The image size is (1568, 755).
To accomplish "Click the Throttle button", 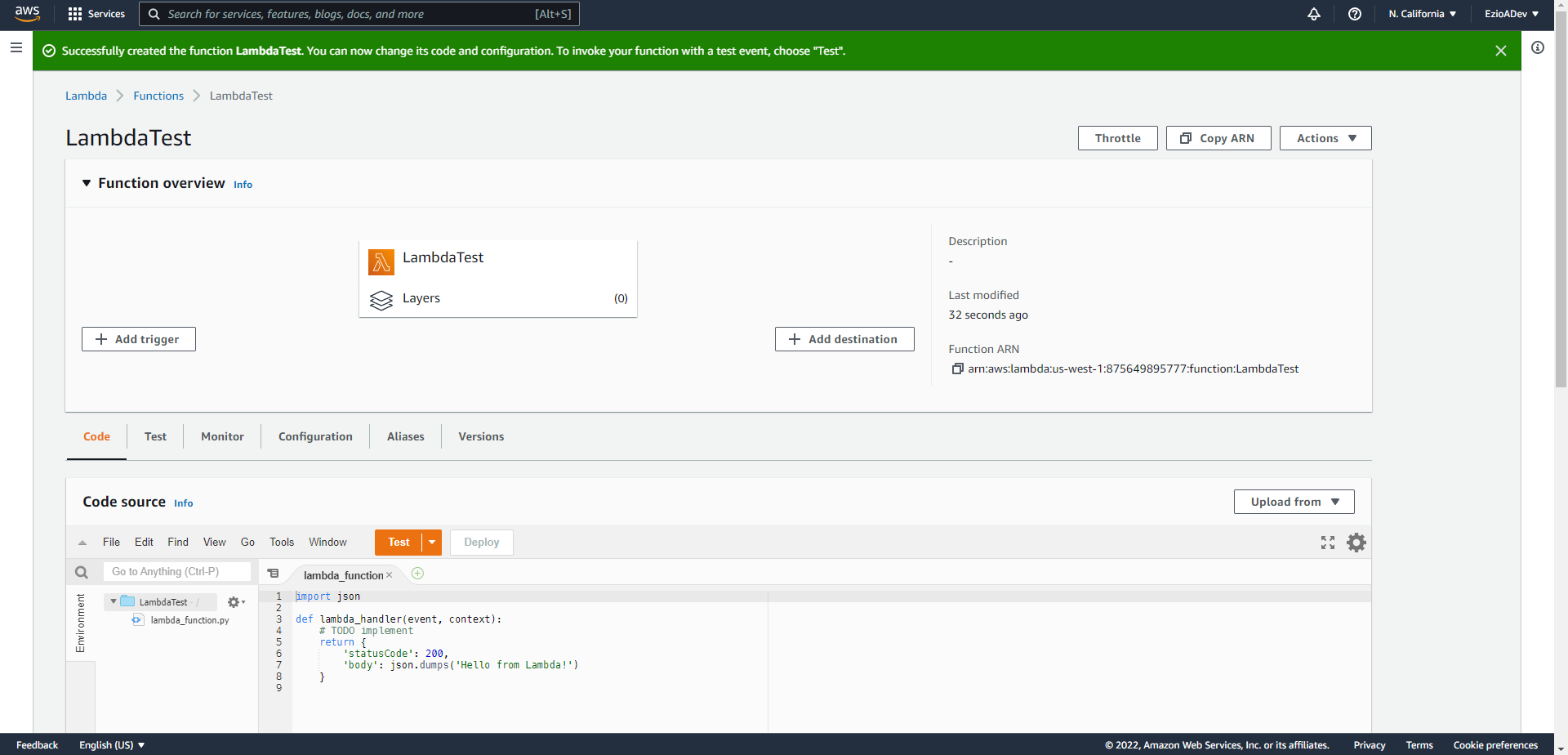I will pyautogui.click(x=1118, y=138).
